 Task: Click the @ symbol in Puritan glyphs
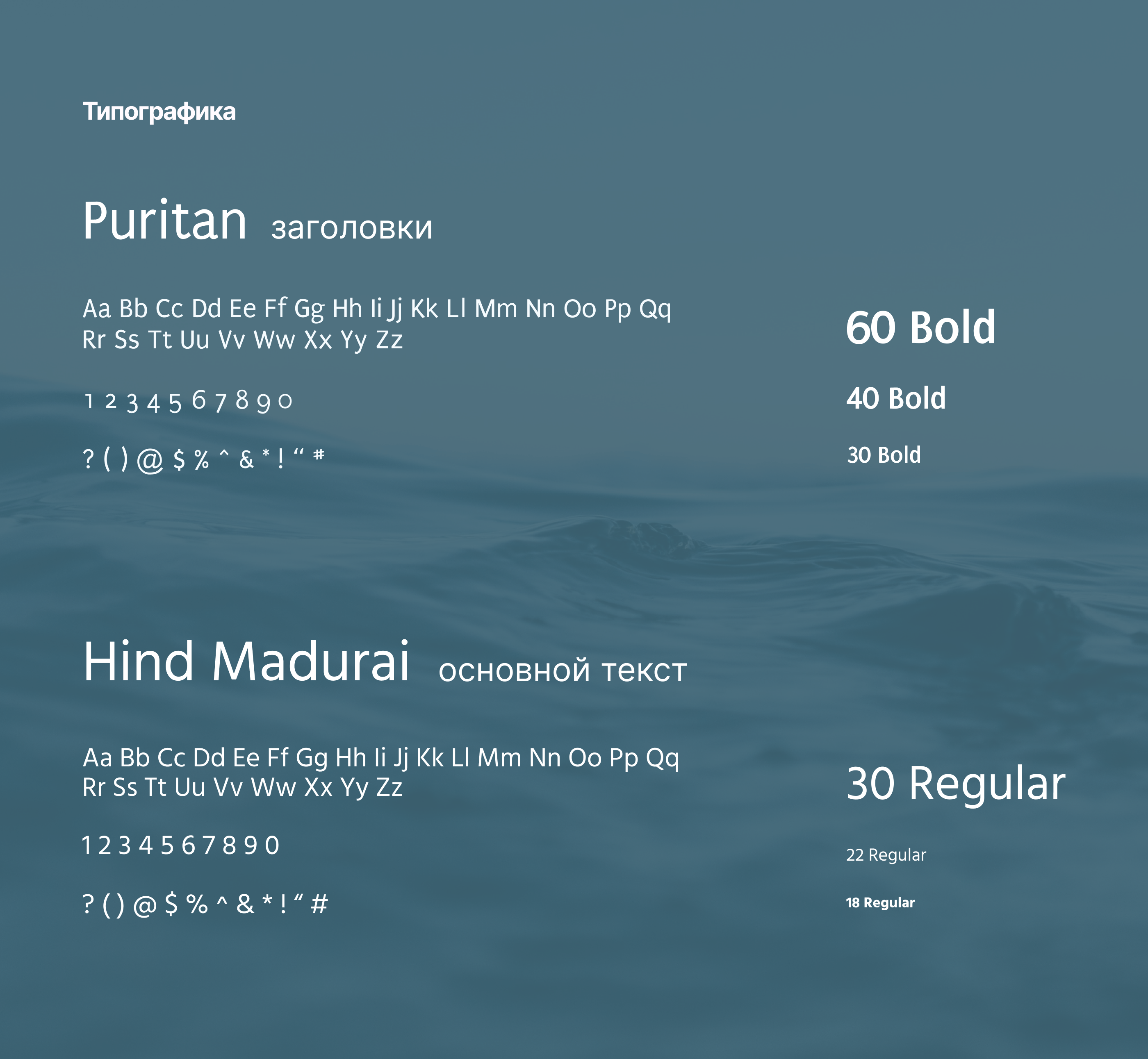point(150,460)
